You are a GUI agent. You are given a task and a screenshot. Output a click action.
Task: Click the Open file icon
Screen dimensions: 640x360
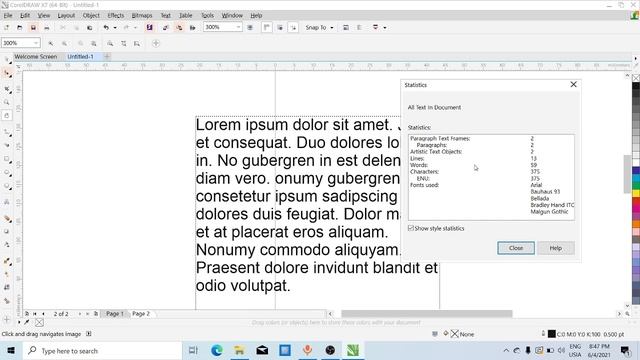click(x=20, y=27)
